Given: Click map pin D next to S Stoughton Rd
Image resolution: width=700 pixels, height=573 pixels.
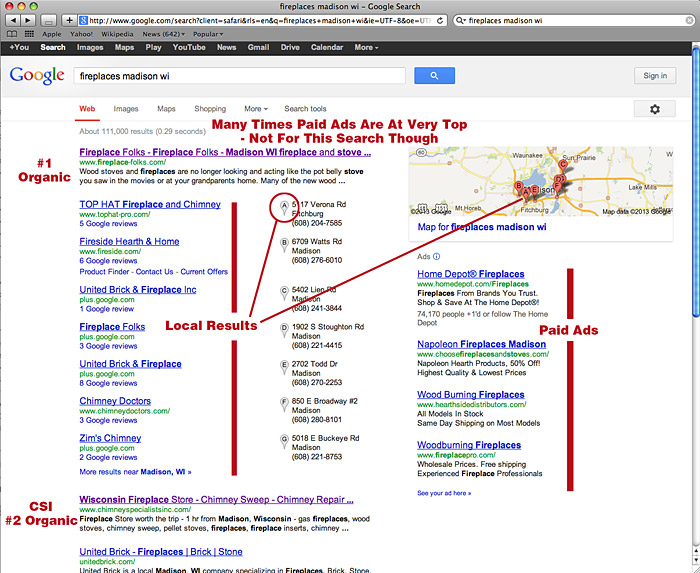Looking at the screenshot, I should point(284,330).
